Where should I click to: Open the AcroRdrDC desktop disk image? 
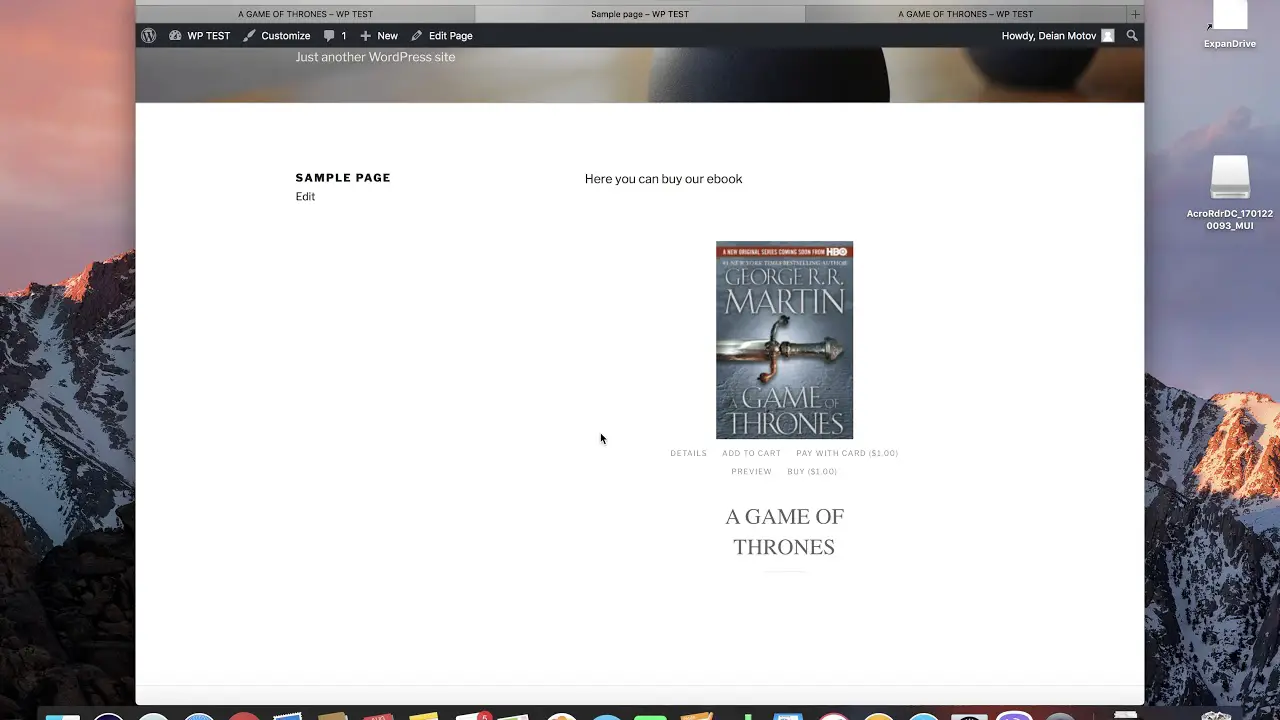(x=1229, y=193)
